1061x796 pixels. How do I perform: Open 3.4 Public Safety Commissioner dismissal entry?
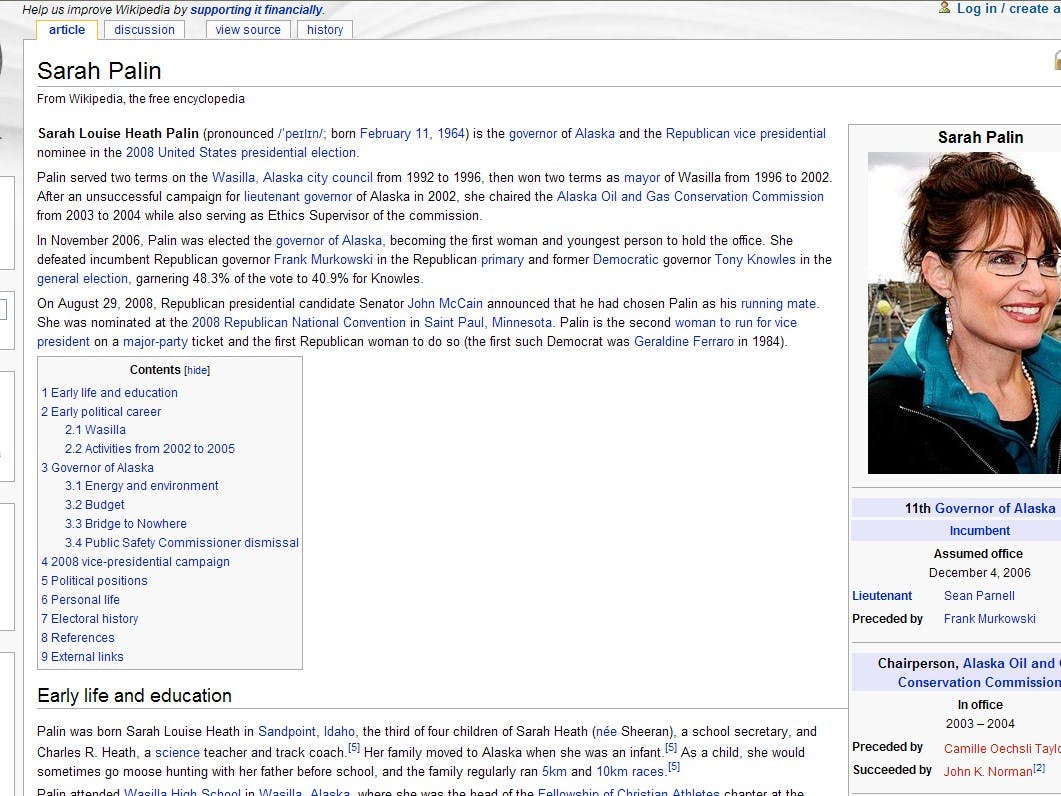click(182, 543)
